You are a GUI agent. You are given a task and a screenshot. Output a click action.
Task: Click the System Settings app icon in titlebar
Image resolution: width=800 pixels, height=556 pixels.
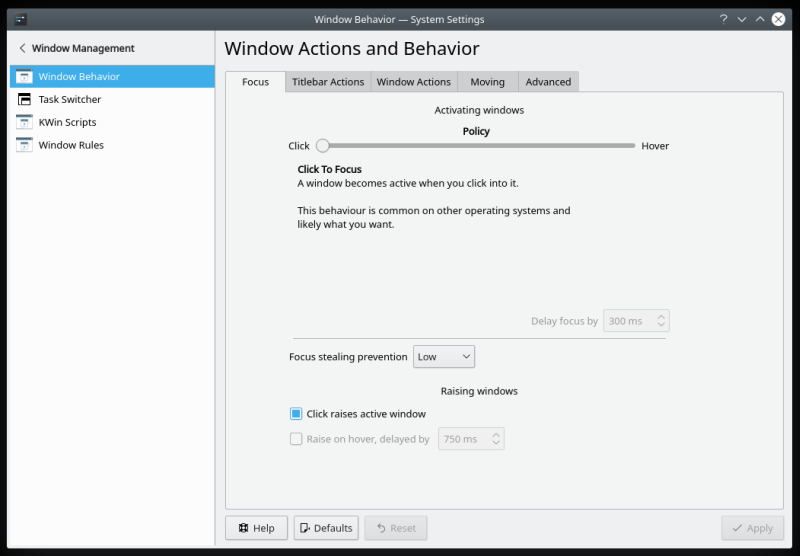click(x=20, y=19)
